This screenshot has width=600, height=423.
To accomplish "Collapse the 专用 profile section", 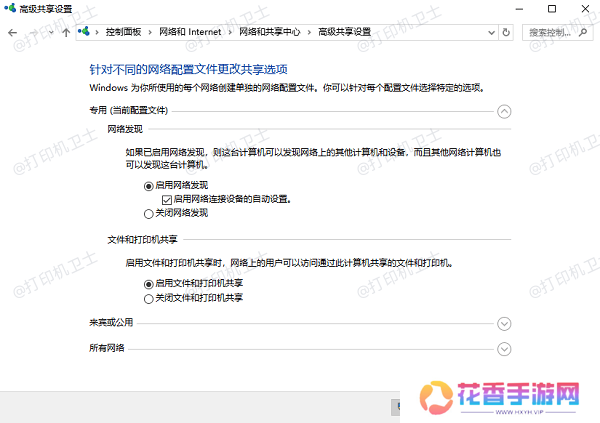I will point(504,112).
